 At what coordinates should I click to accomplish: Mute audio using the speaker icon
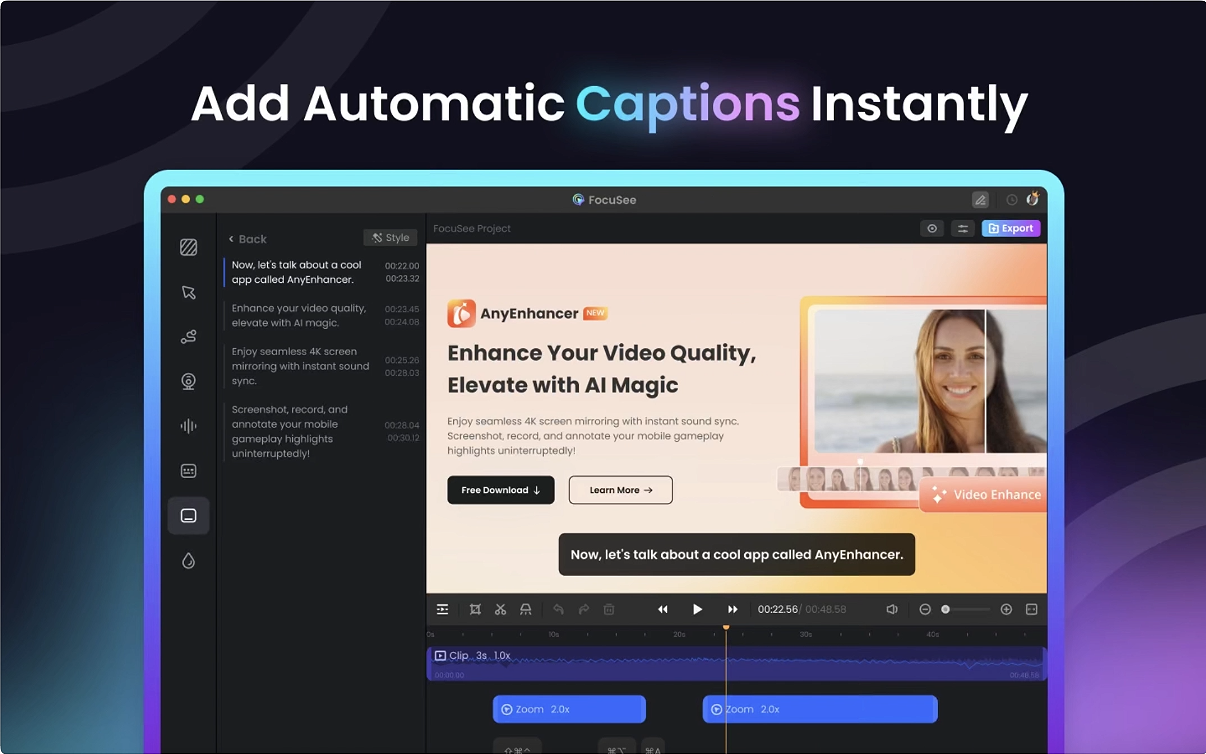click(x=892, y=609)
